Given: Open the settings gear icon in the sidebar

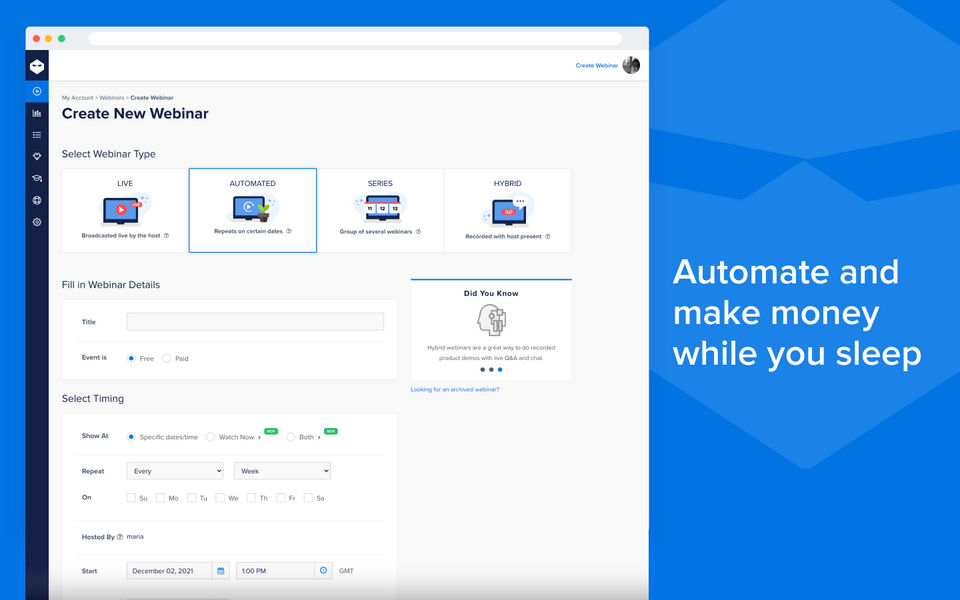Looking at the screenshot, I should click(37, 222).
